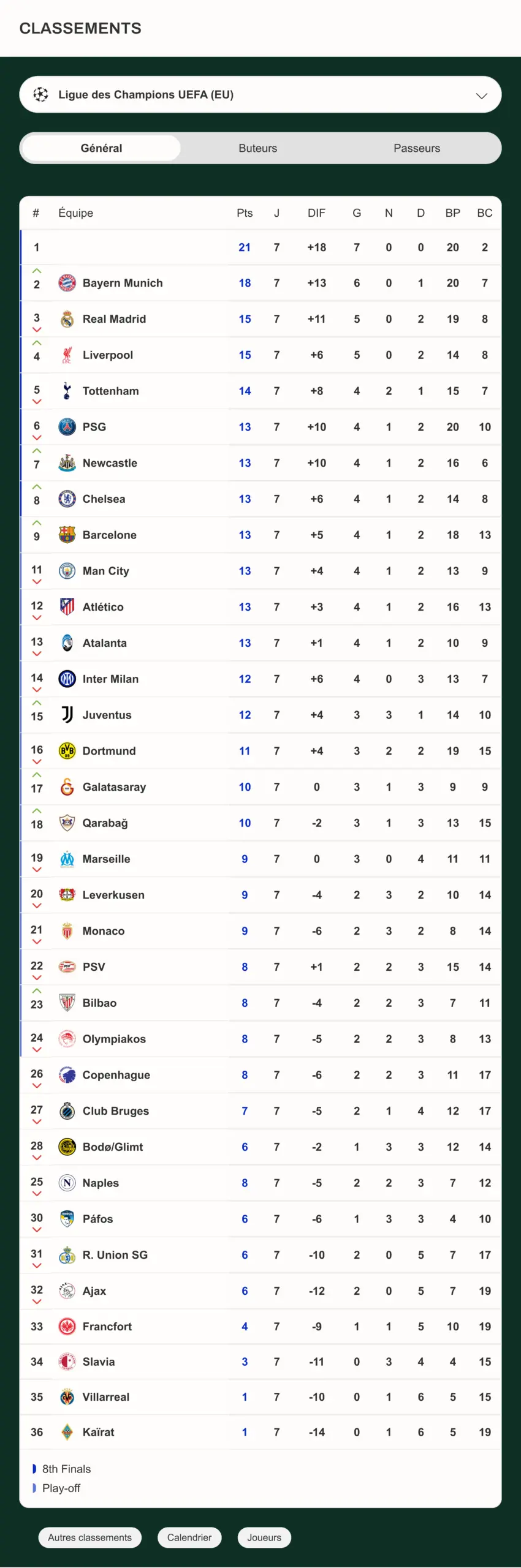Screen dimensions: 521x1568
Task: Sort standings by the Pts column
Action: point(244,213)
